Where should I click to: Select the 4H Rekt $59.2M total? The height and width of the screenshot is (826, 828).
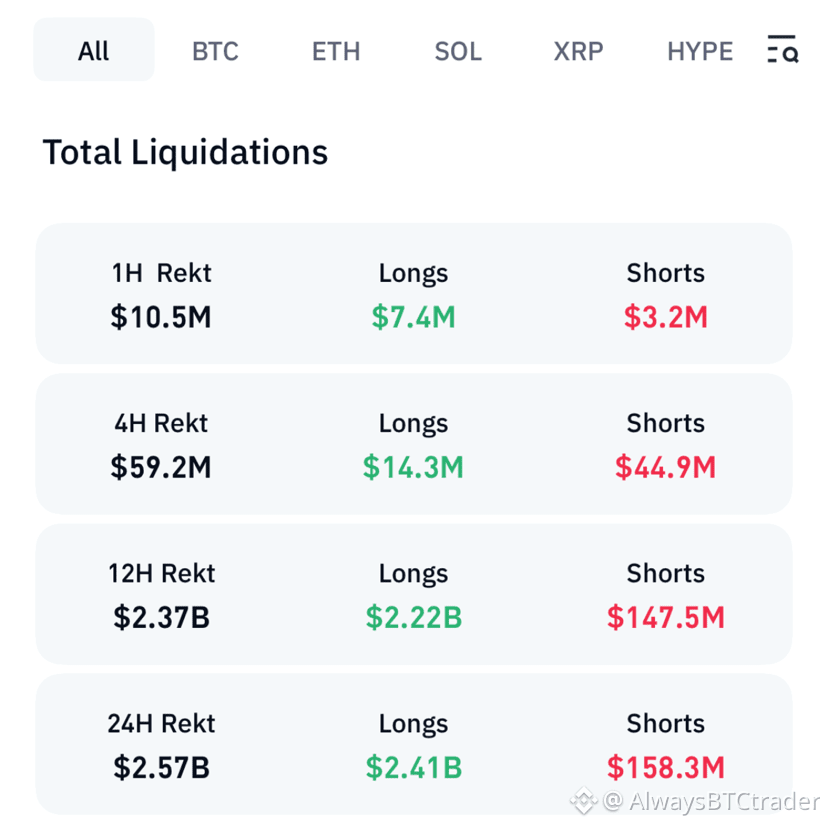click(161, 467)
